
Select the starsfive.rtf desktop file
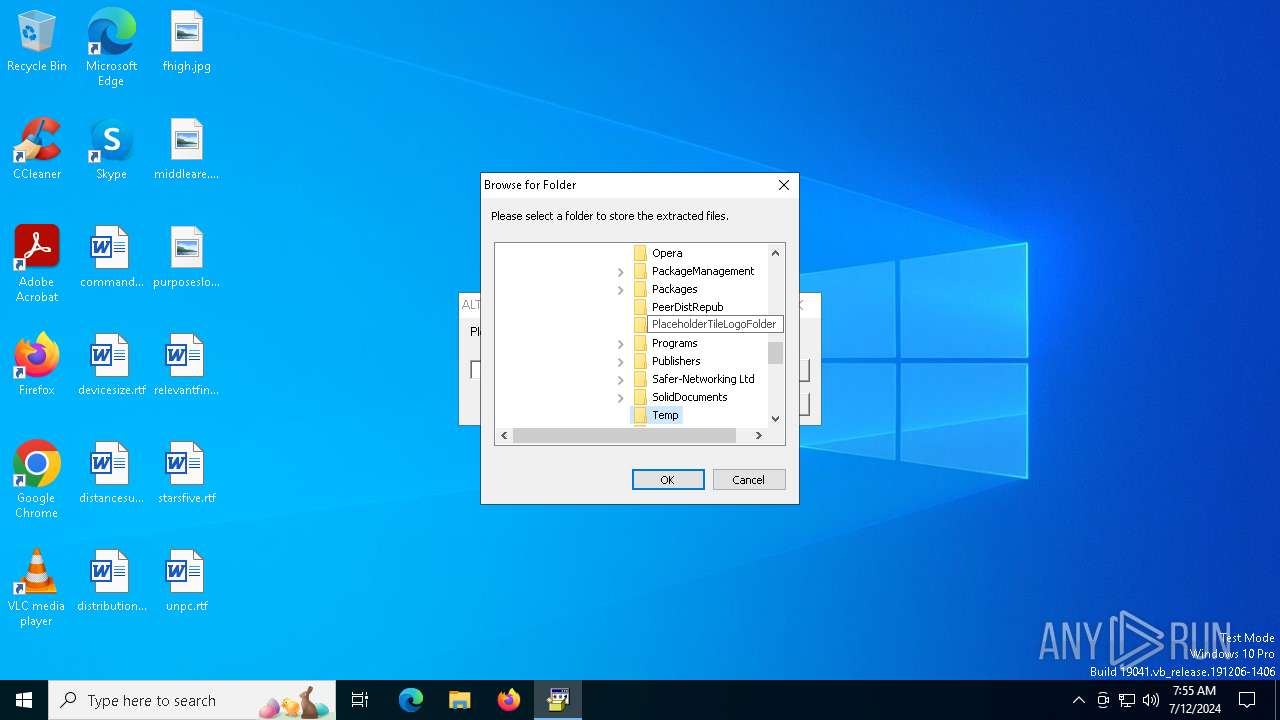(x=187, y=474)
